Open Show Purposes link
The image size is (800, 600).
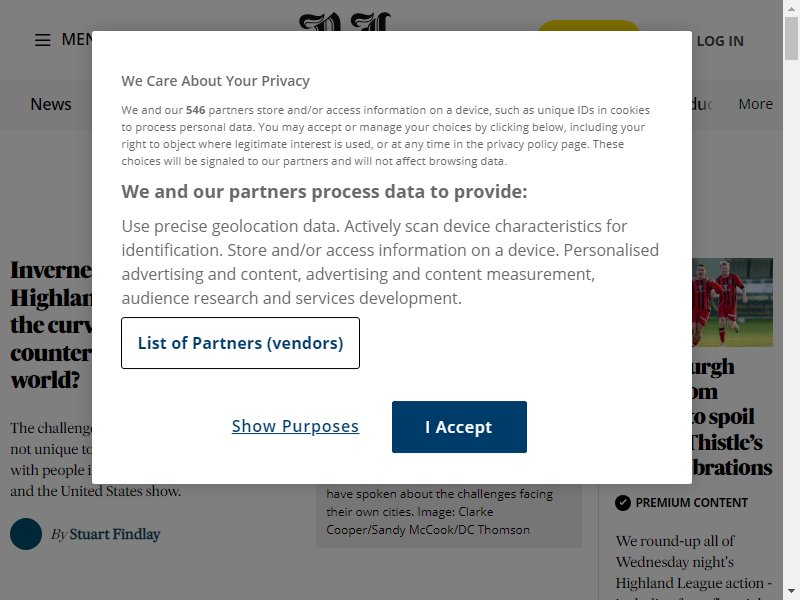(x=295, y=426)
